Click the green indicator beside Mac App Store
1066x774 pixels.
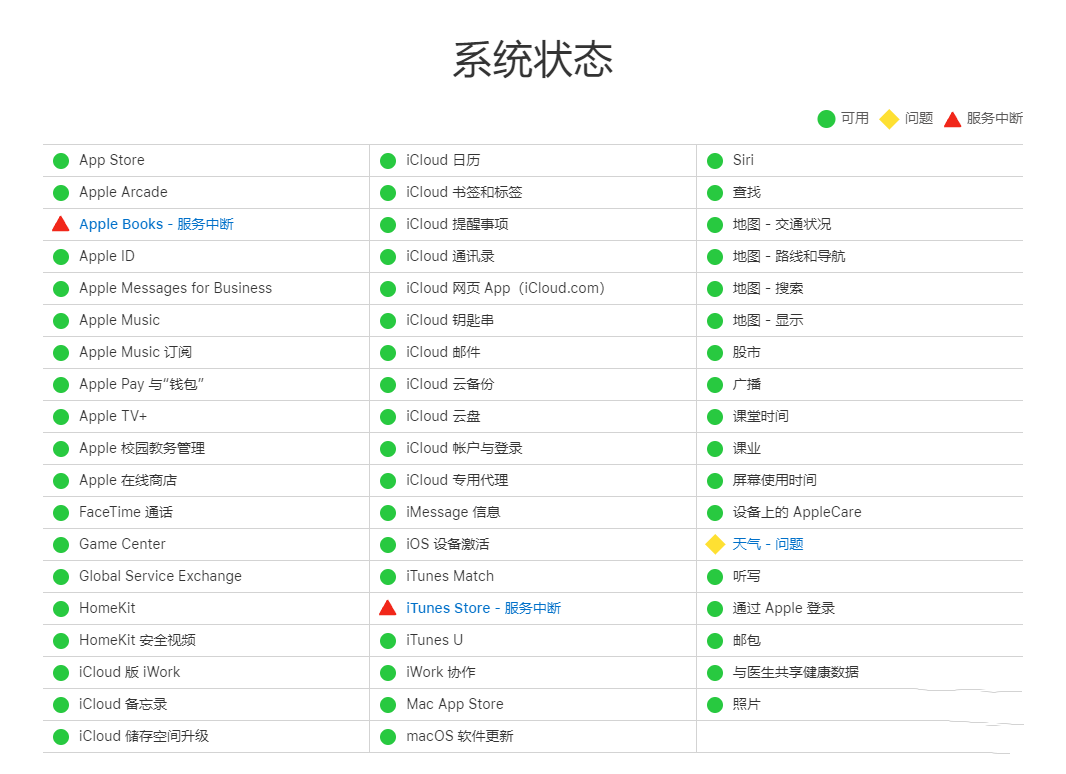click(x=388, y=704)
